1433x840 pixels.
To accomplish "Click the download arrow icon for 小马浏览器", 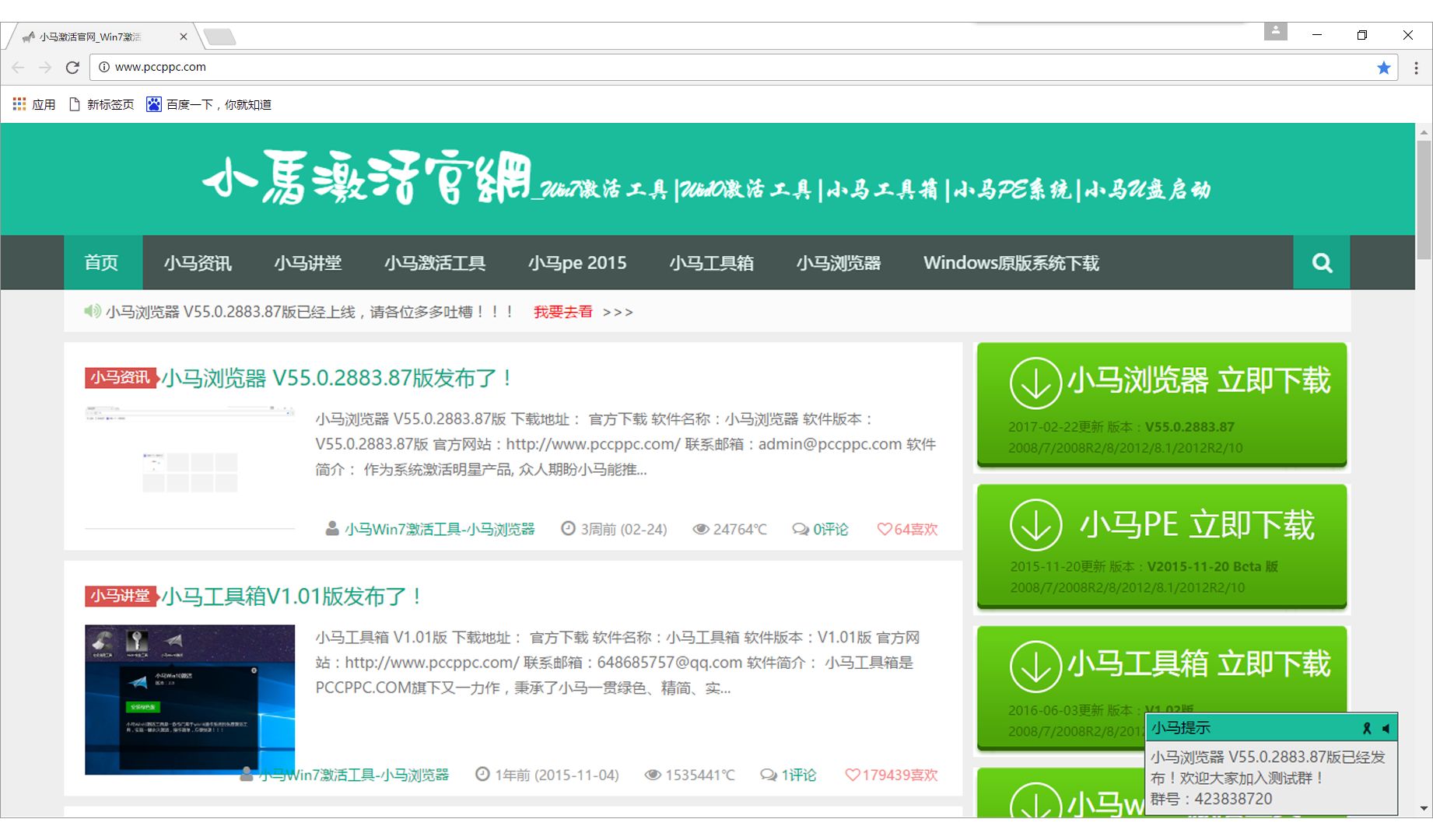I will pos(1035,383).
